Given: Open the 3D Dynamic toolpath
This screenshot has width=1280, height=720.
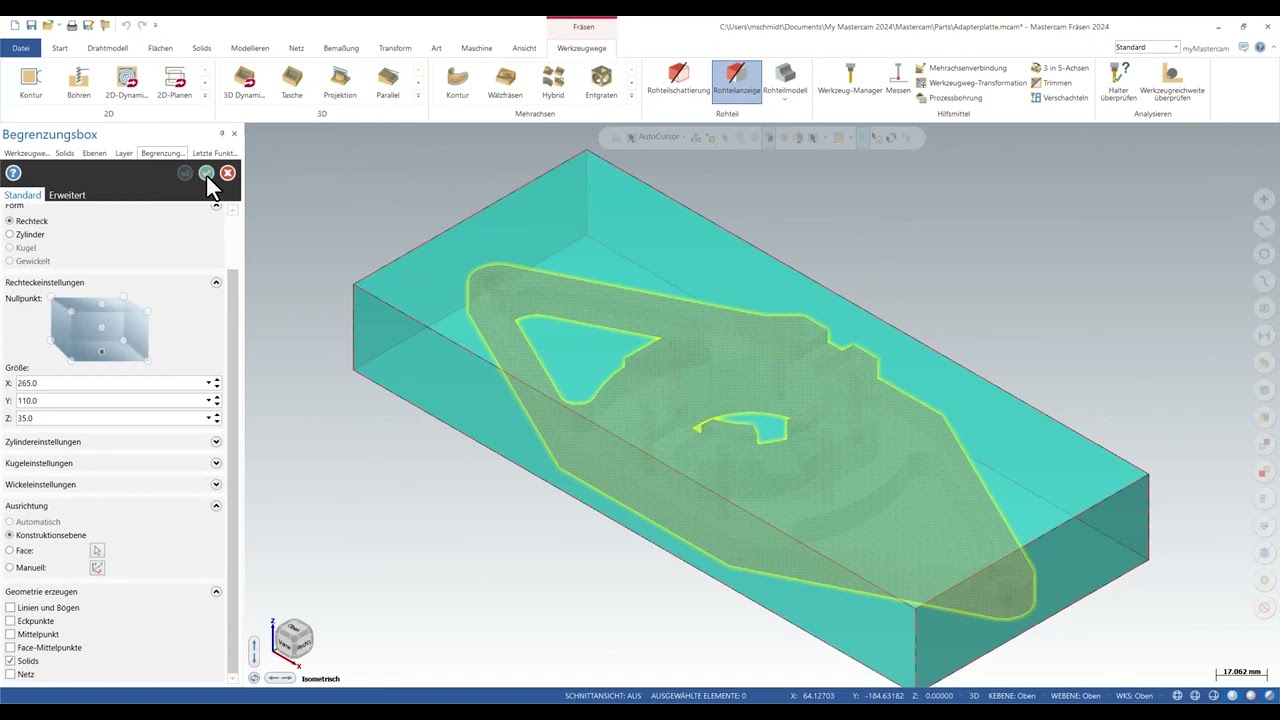Looking at the screenshot, I should point(244,82).
